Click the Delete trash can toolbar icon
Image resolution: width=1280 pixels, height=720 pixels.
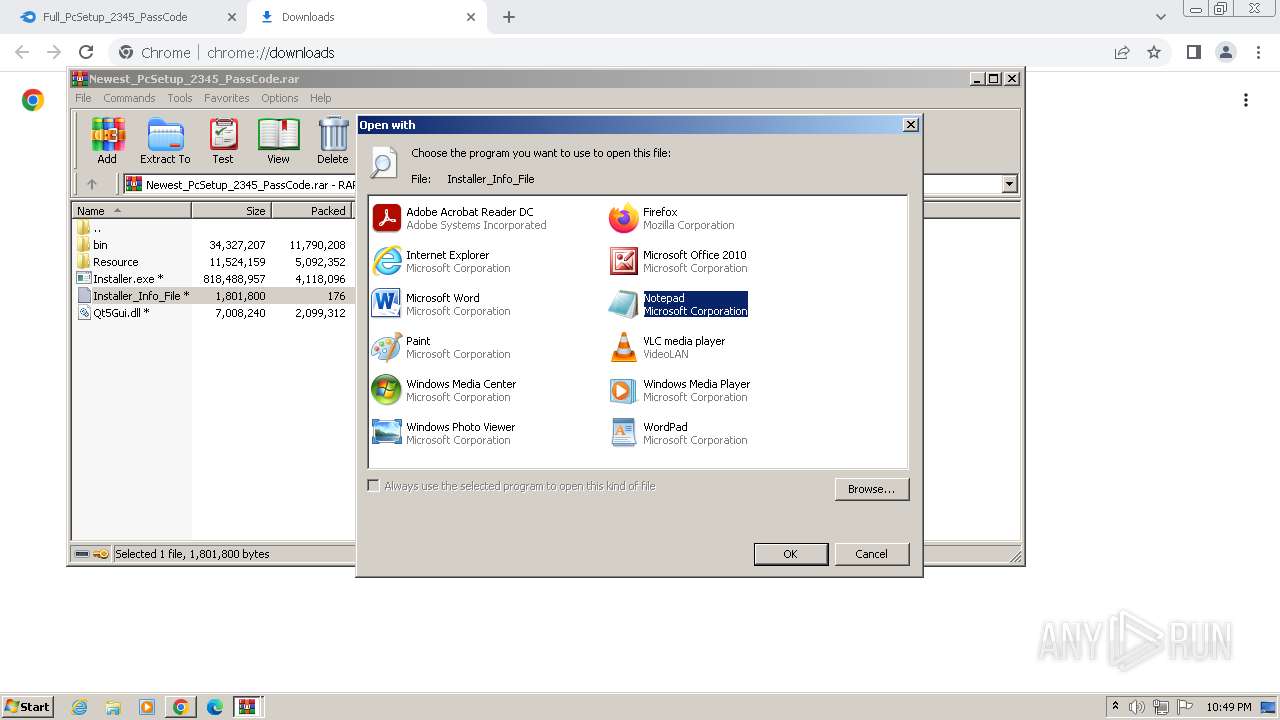point(333,140)
